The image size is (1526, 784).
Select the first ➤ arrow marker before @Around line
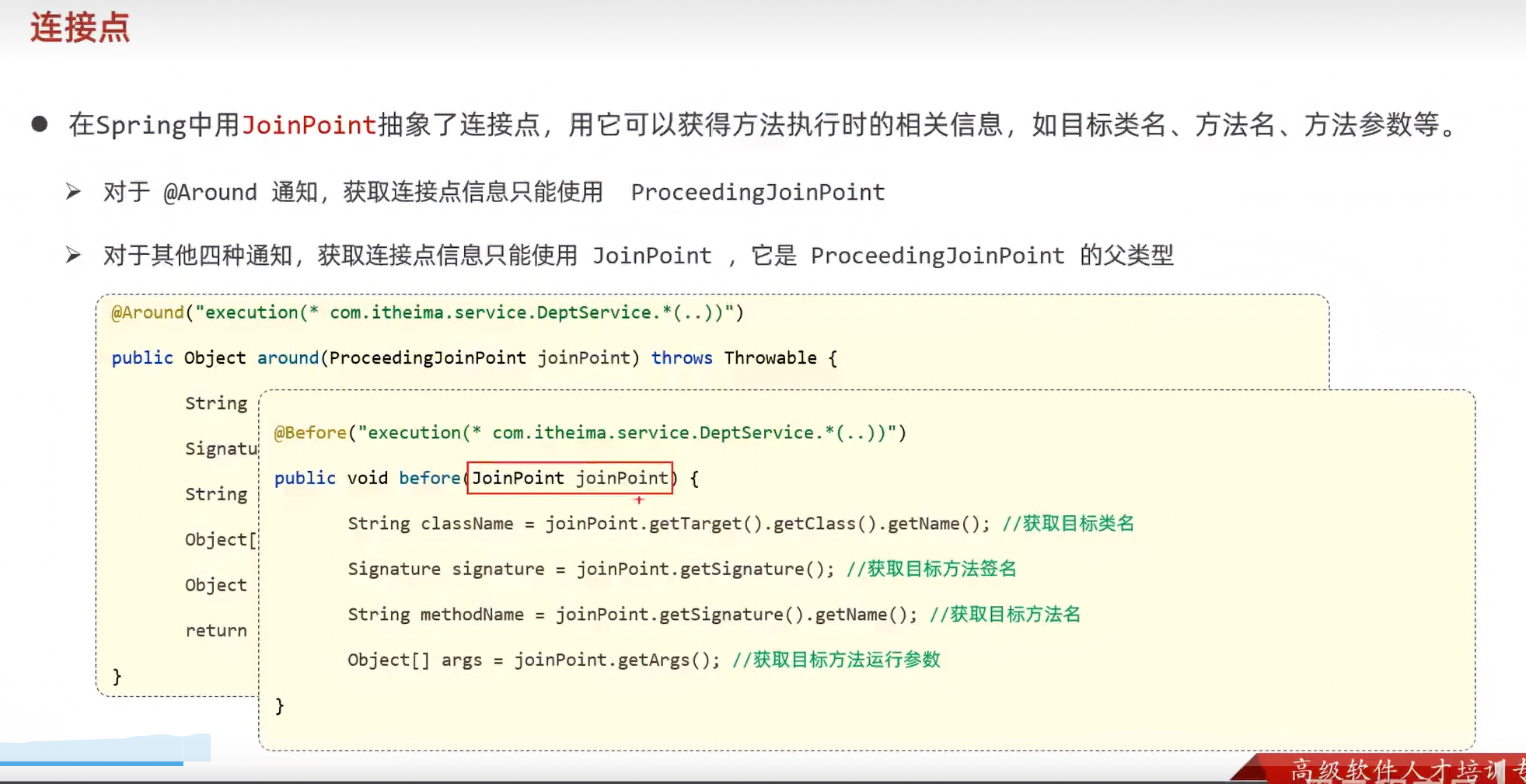pos(73,192)
